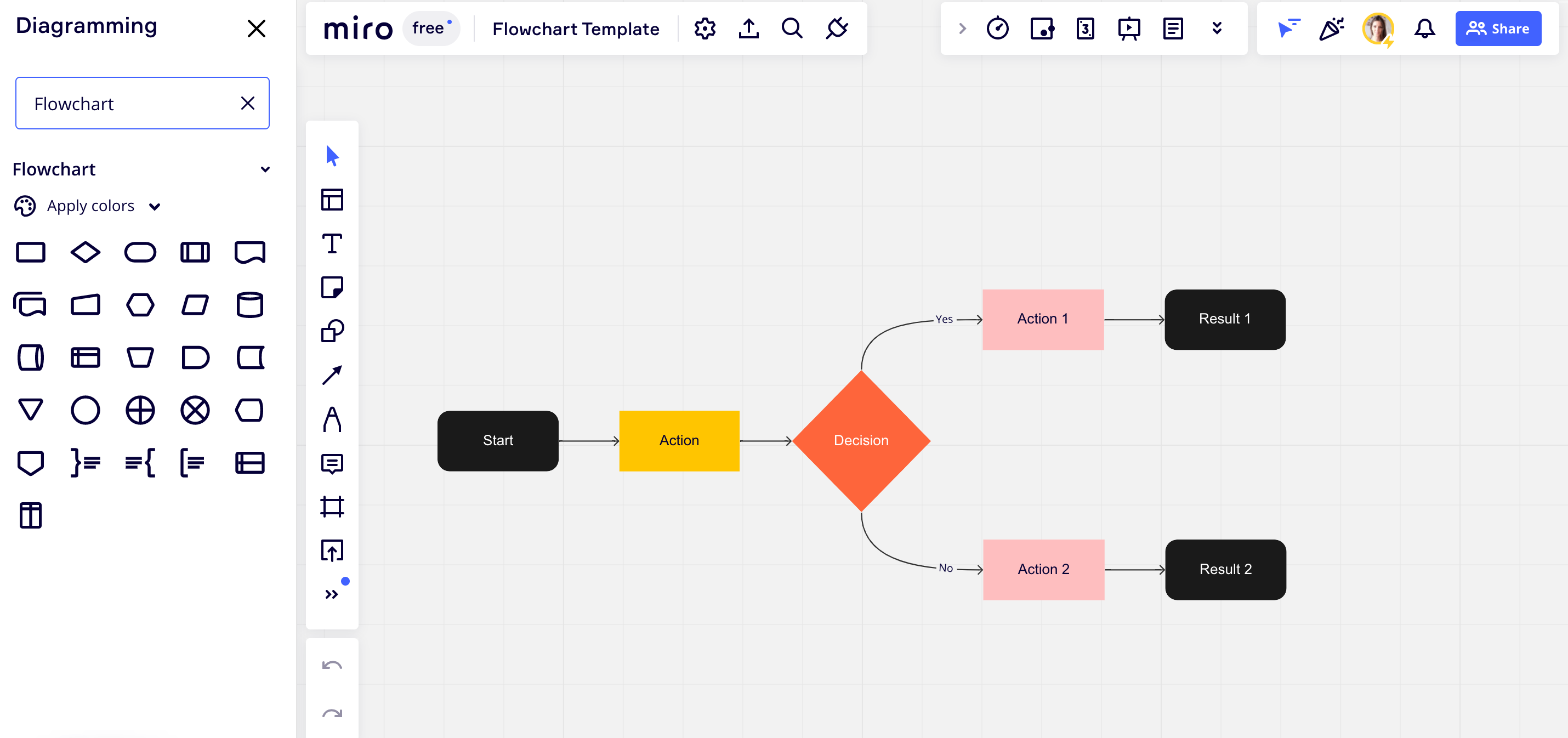Select the sticky note tool
The width and height of the screenshot is (1568, 738).
point(332,287)
